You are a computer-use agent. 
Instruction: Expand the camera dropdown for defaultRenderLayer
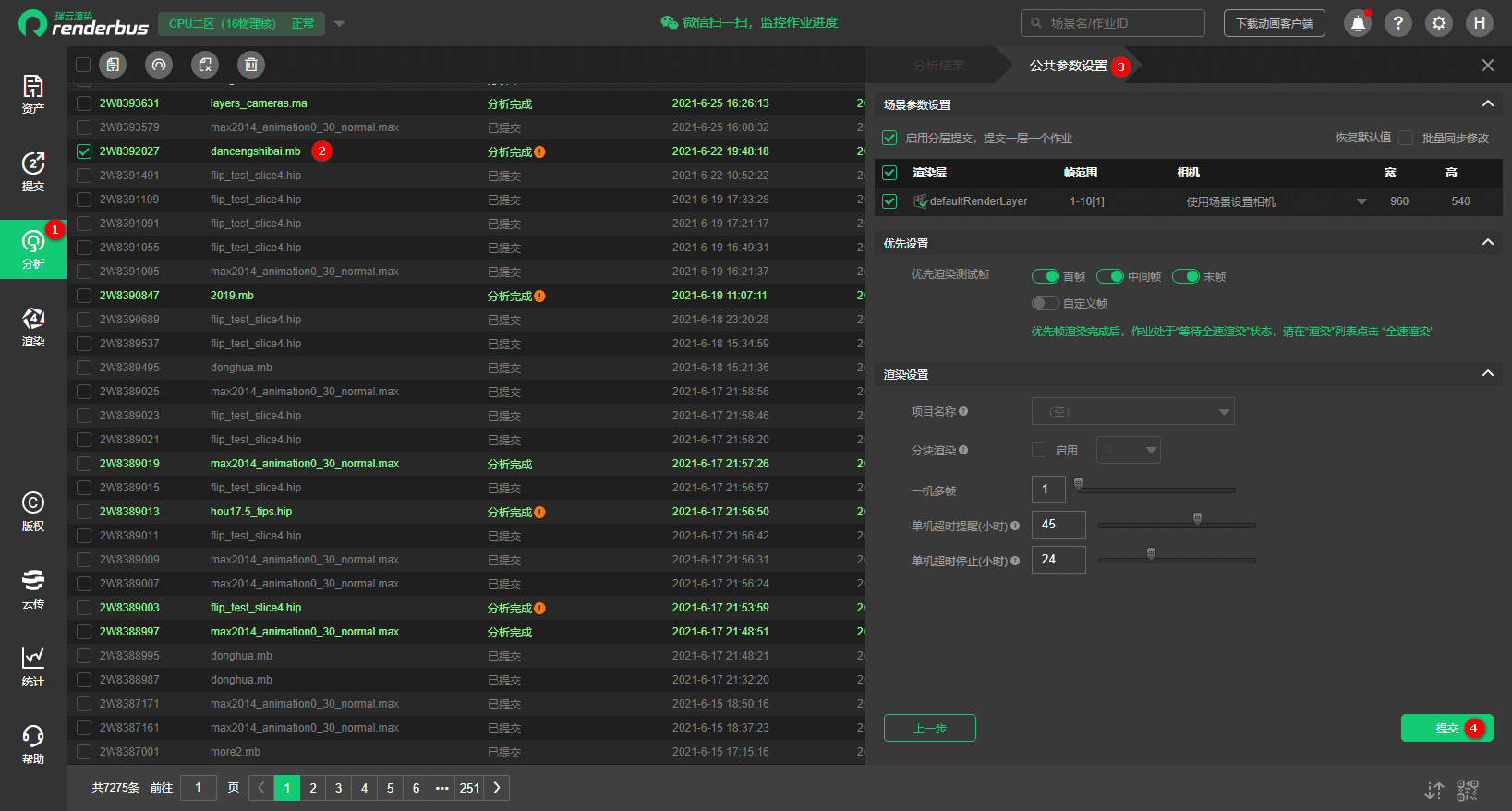1361,201
